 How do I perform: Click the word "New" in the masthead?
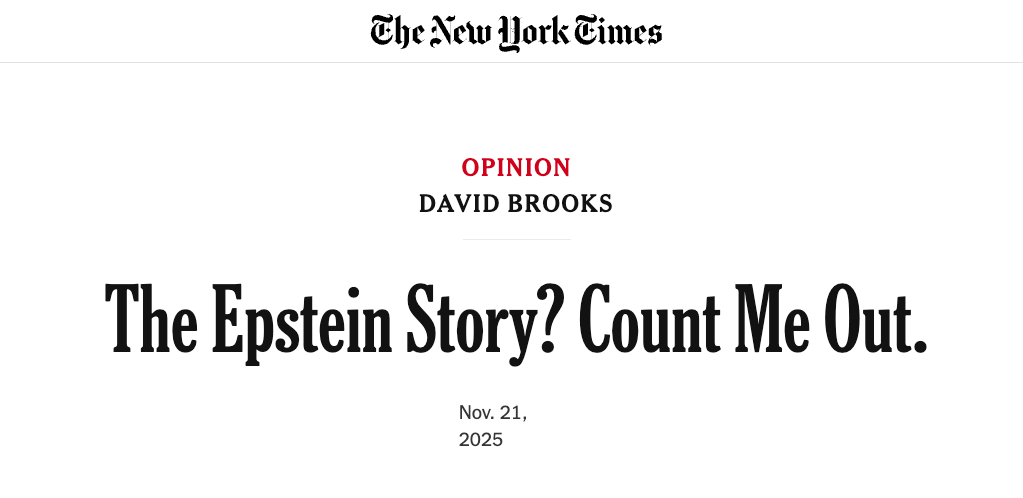pyautogui.click(x=461, y=32)
